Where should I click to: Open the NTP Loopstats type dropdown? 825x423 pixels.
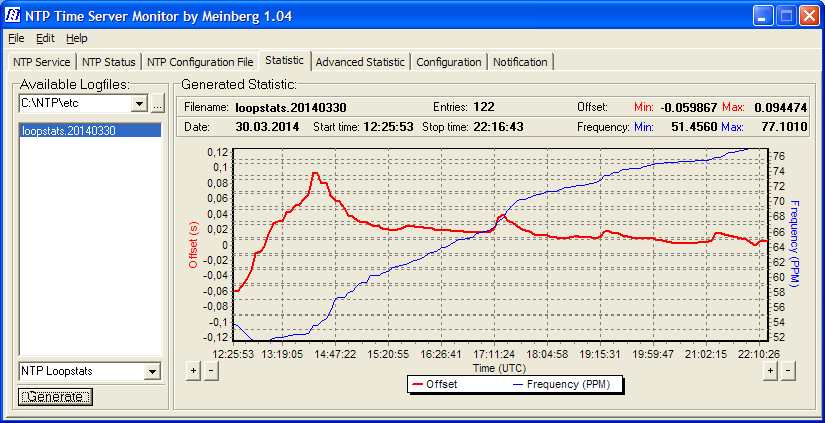[x=152, y=372]
